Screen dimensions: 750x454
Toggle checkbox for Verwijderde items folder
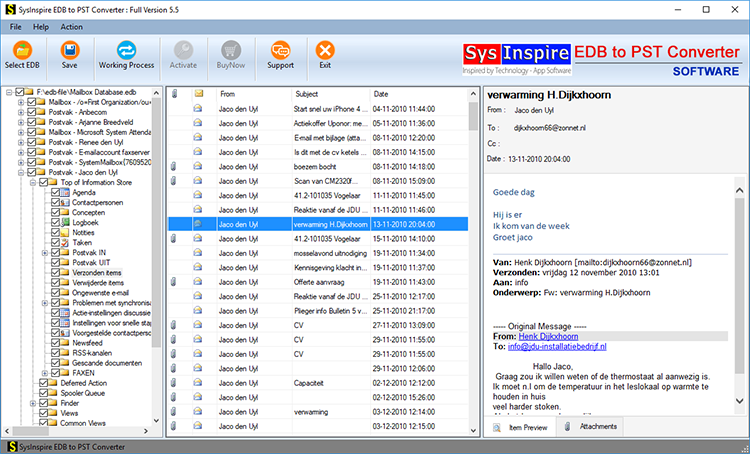(x=55, y=283)
